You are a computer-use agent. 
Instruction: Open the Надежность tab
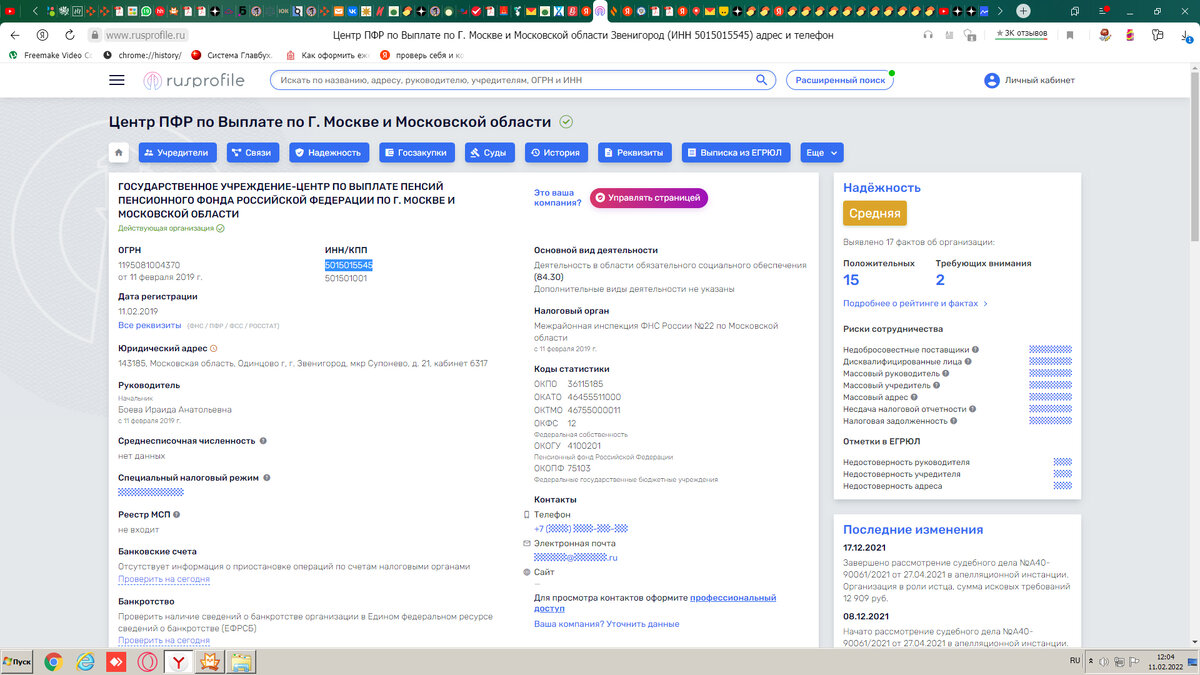click(x=327, y=153)
